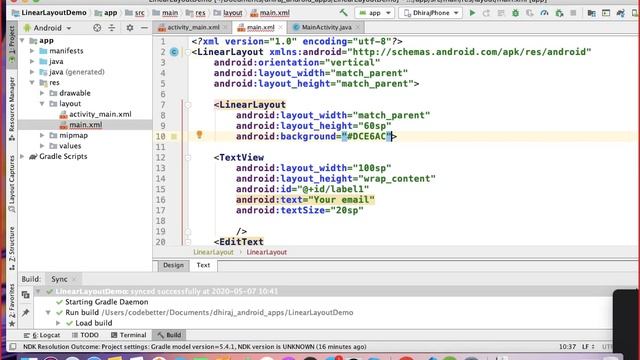Toggle pin tab icon in Build panel
The width and height of the screenshot is (640, 360).
(25, 313)
